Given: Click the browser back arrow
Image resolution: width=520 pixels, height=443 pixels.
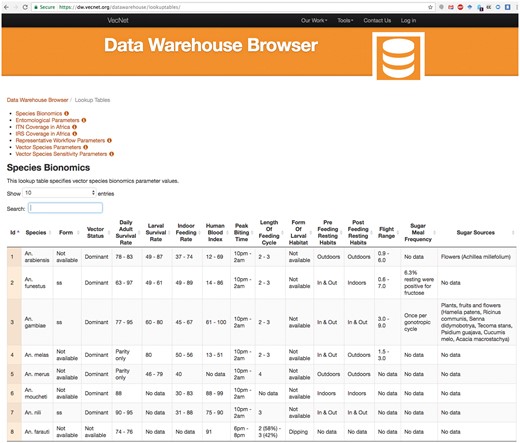Looking at the screenshot, I should [x=6, y=7].
